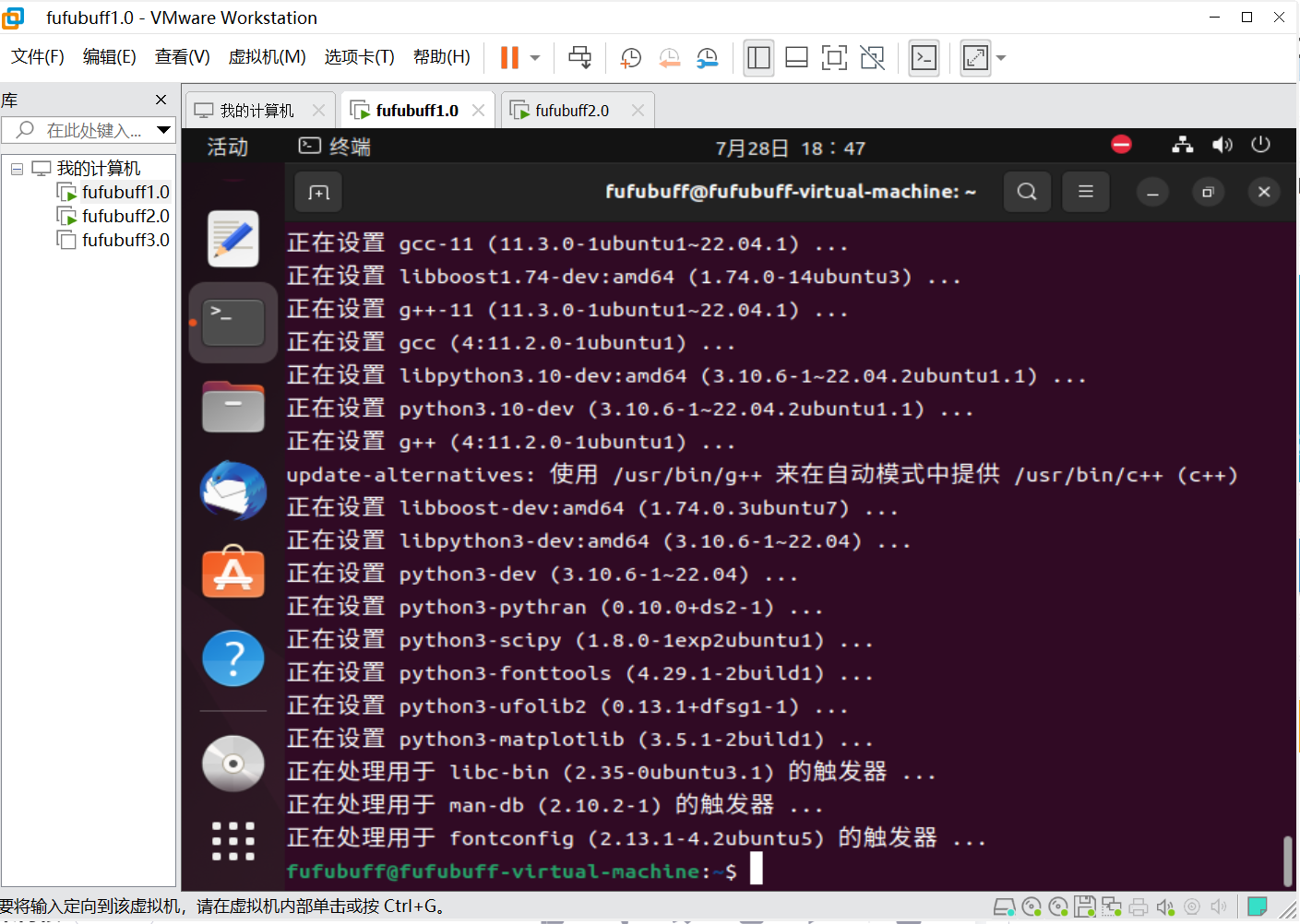Click the sound card status icon with green dot

(x=1165, y=907)
